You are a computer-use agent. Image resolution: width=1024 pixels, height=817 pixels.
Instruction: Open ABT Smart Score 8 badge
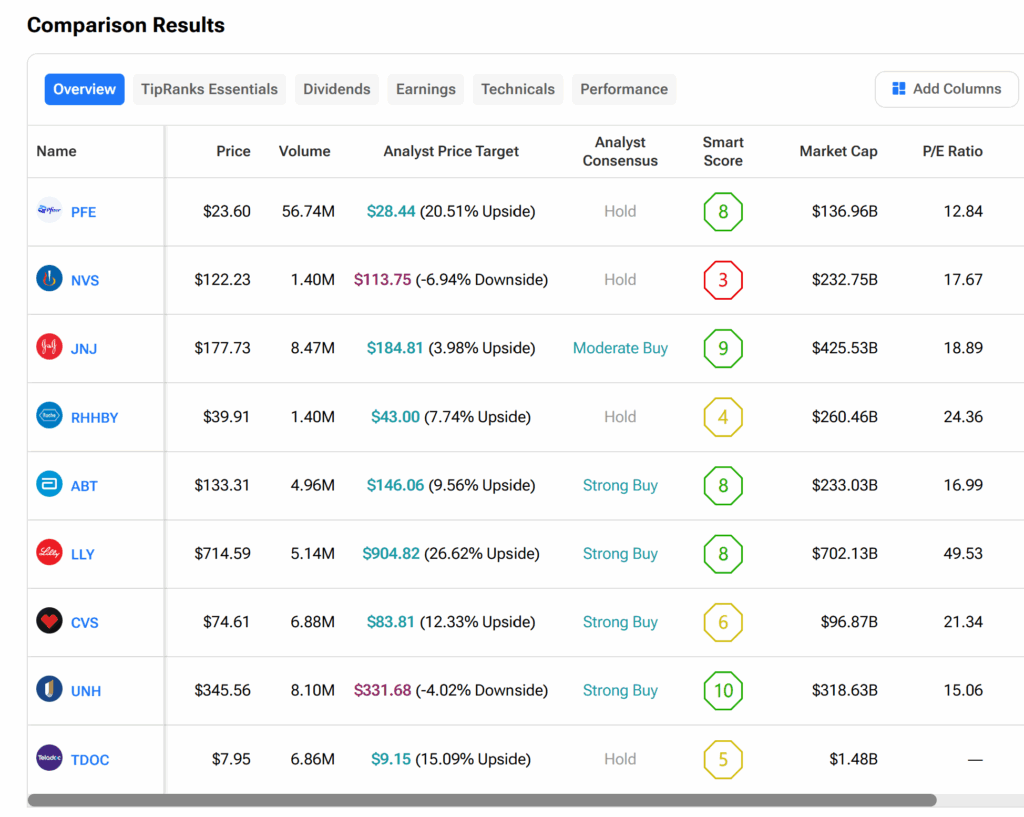(x=723, y=485)
